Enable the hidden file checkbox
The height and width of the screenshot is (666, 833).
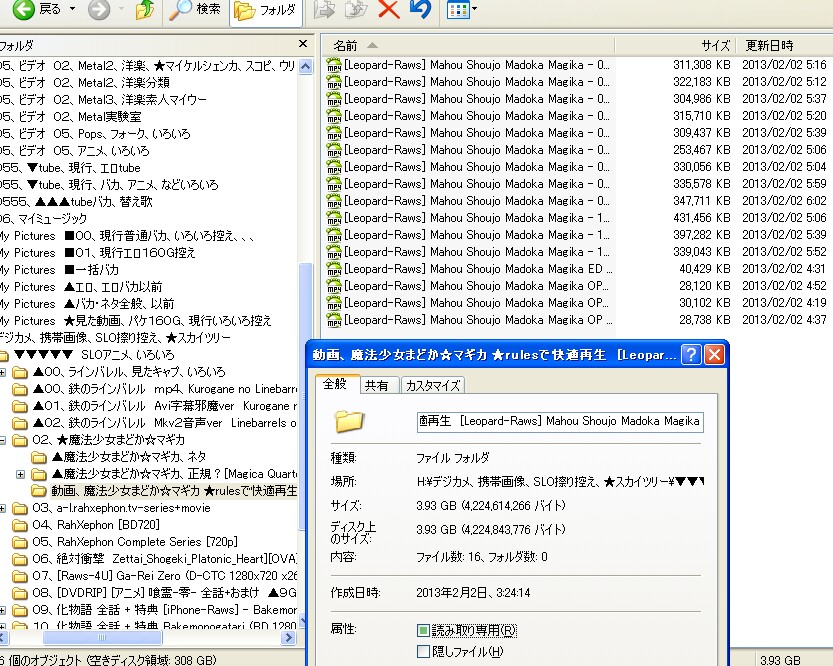point(423,651)
